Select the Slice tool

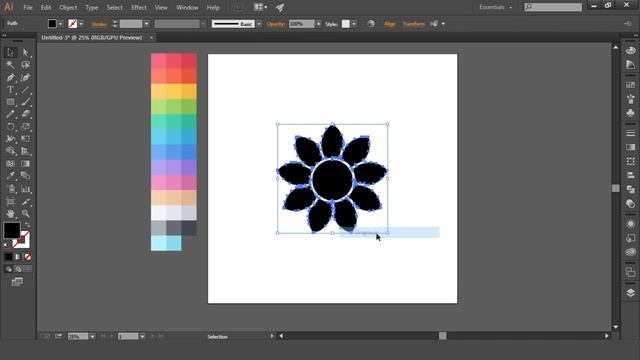[x=25, y=202]
